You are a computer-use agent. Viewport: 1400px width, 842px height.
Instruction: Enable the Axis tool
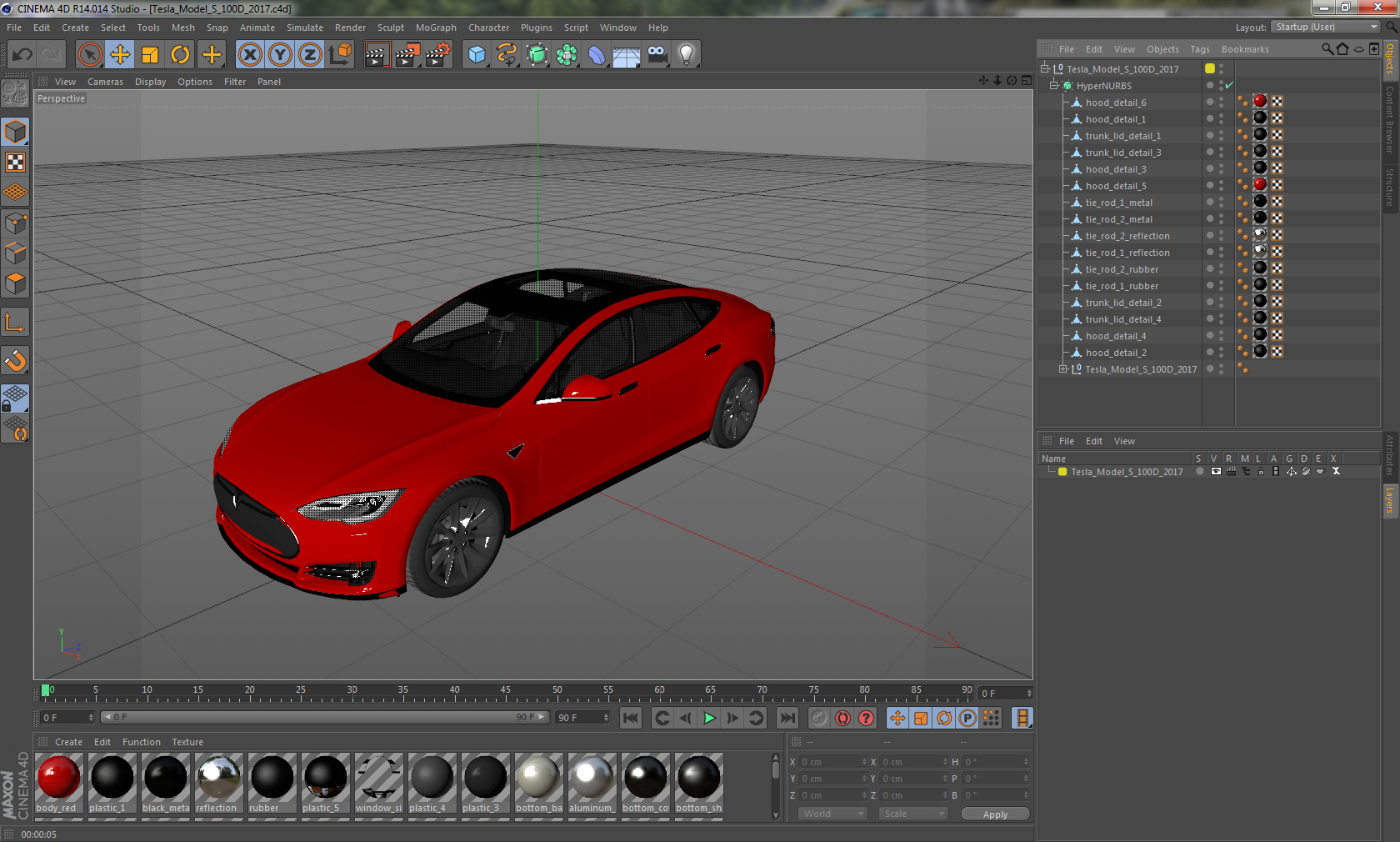[x=15, y=323]
